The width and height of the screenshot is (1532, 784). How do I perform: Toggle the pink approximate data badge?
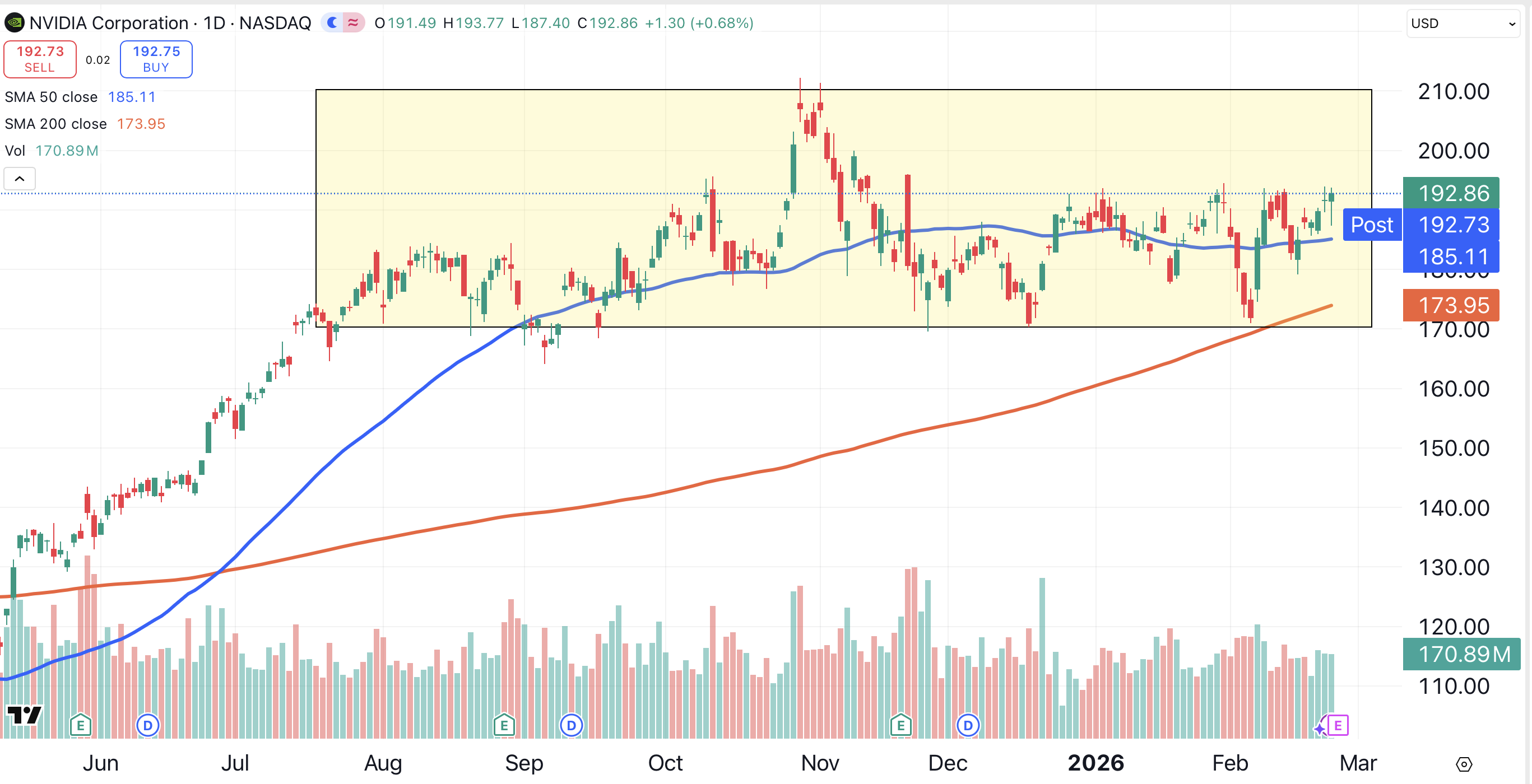[353, 23]
